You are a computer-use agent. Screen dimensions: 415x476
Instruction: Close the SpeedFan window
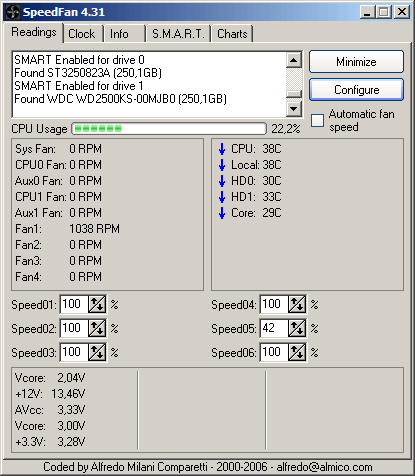click(402, 12)
